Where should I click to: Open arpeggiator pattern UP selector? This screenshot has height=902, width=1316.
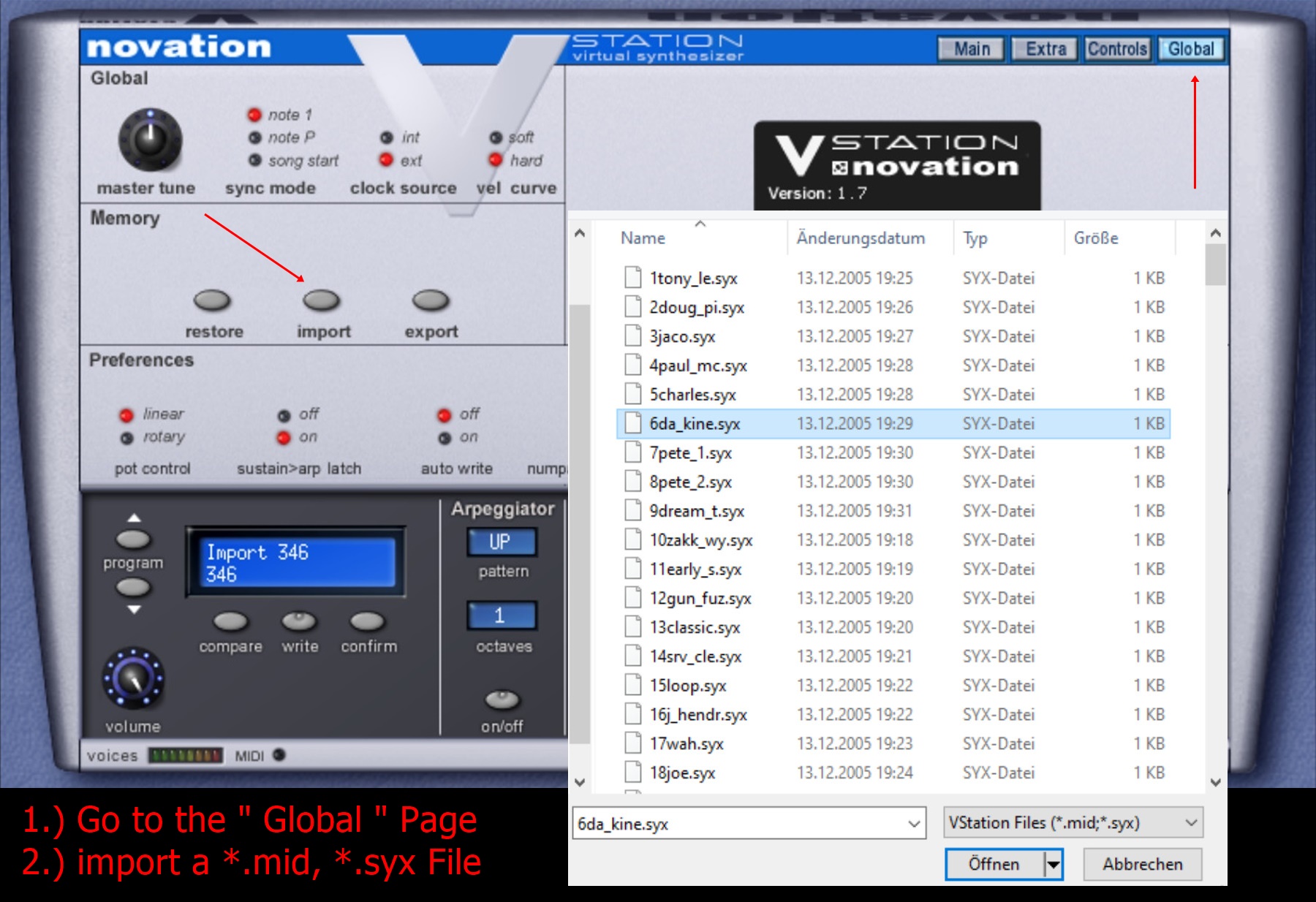[502, 542]
